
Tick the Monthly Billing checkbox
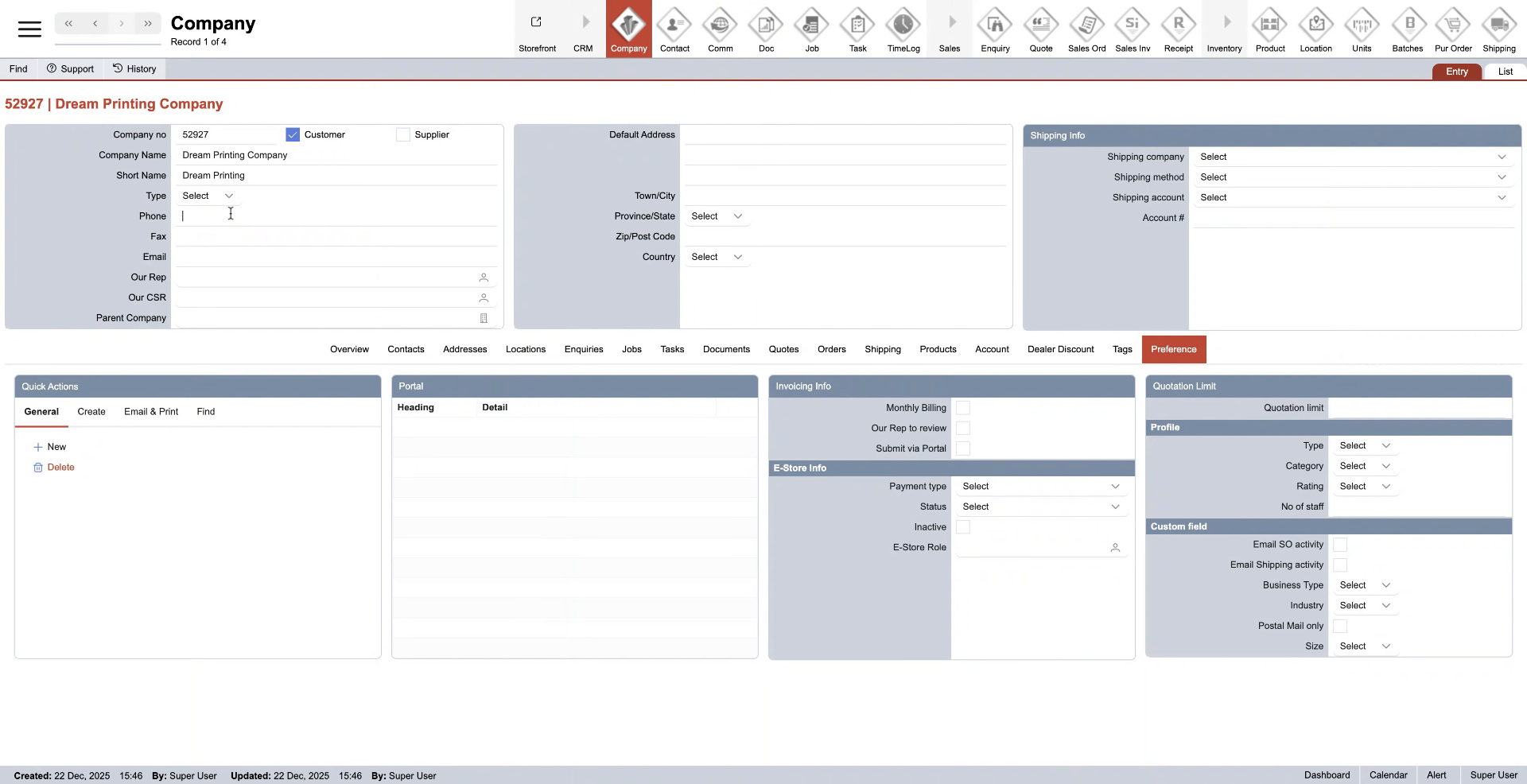pyautogui.click(x=962, y=408)
